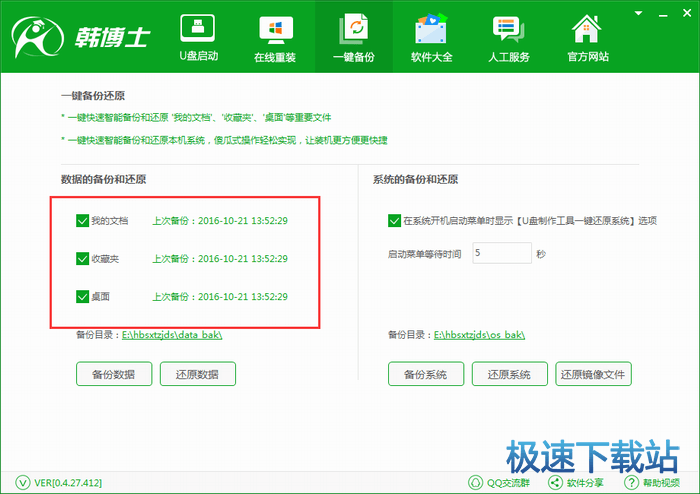This screenshot has height=494, width=700.
Task: Click the 备份数据 button
Action: click(114, 374)
